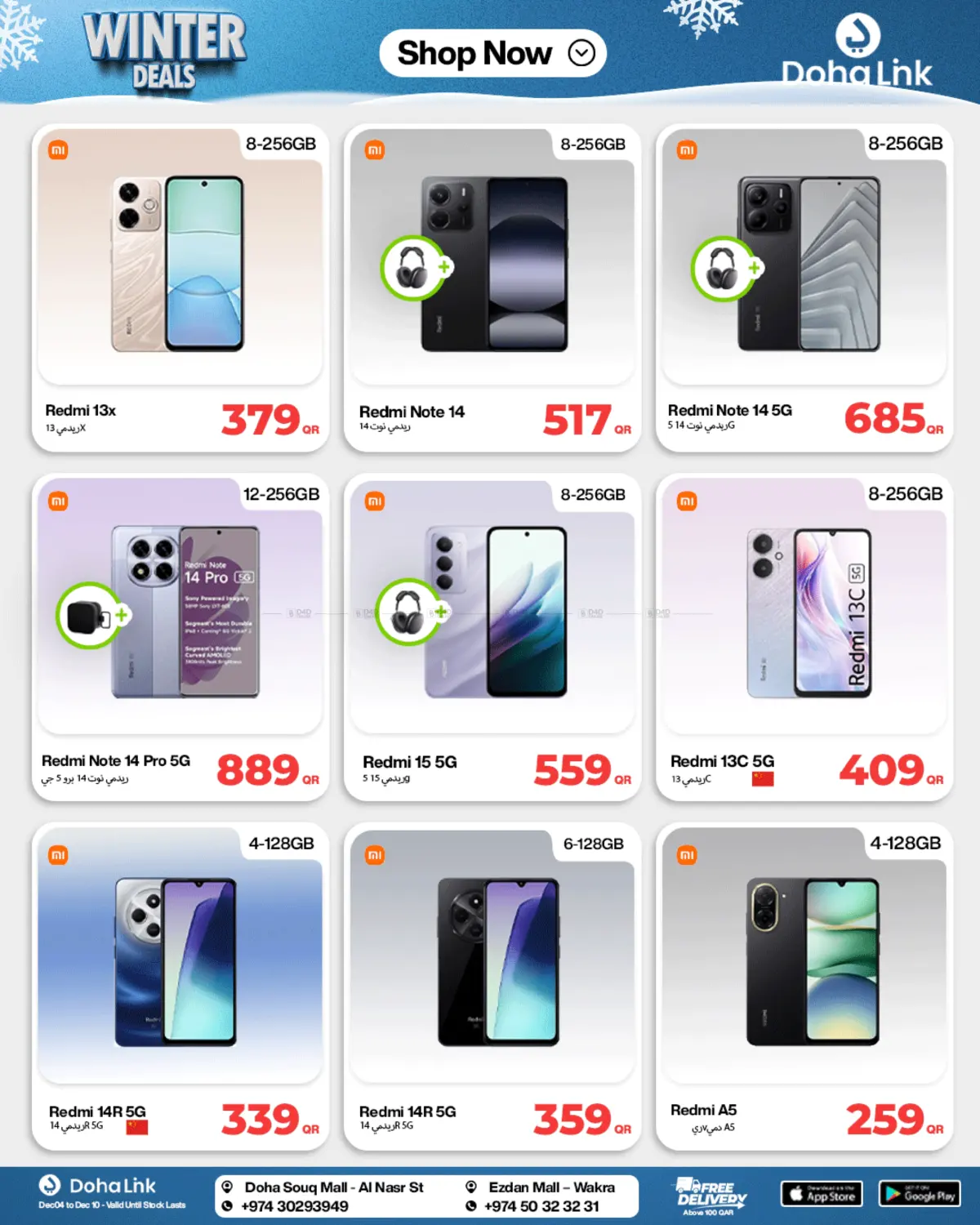The width and height of the screenshot is (980, 1225).
Task: Click the Winter Deals banner title
Action: point(164,51)
